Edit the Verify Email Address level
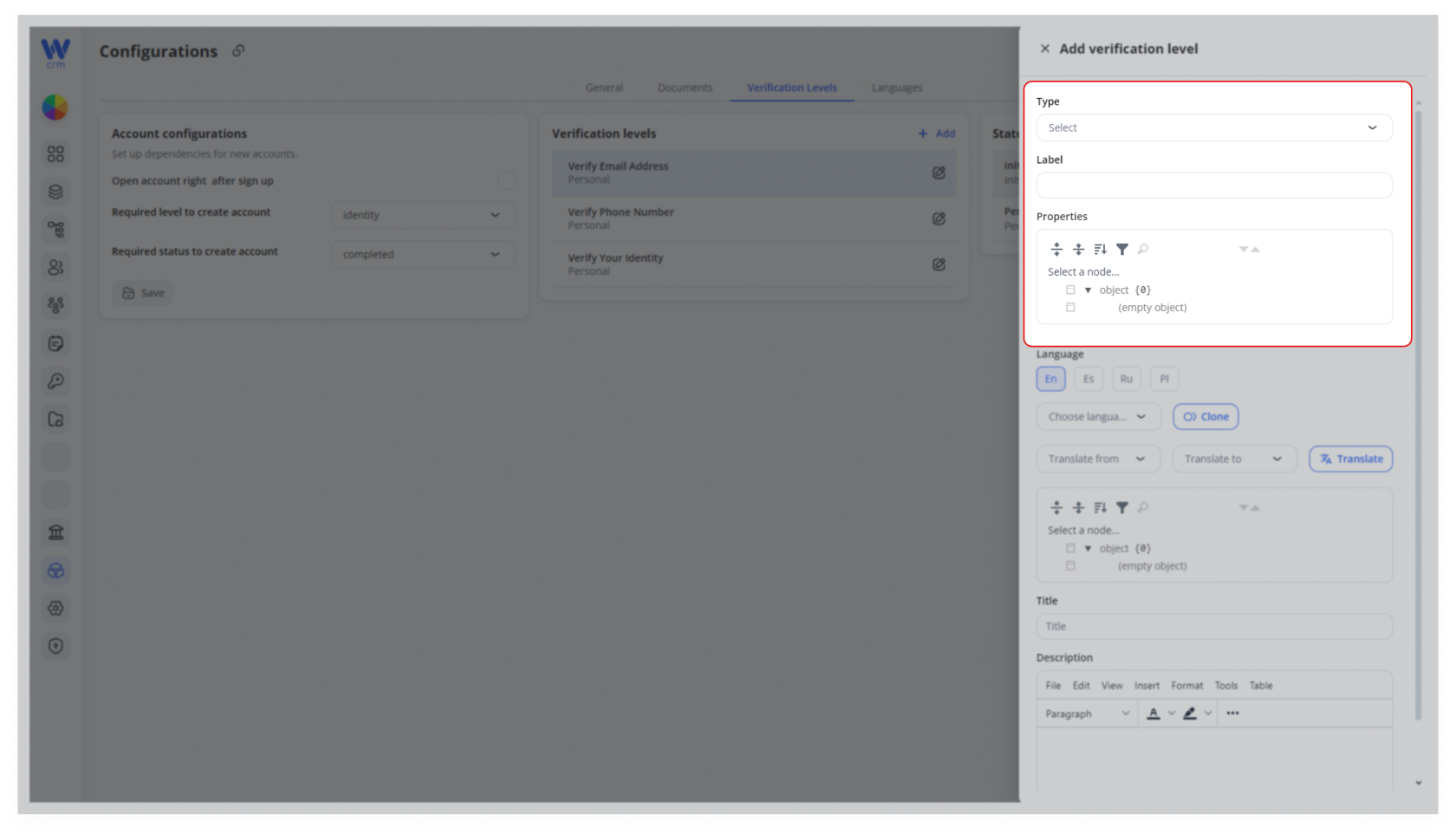1456x835 pixels. tap(939, 173)
